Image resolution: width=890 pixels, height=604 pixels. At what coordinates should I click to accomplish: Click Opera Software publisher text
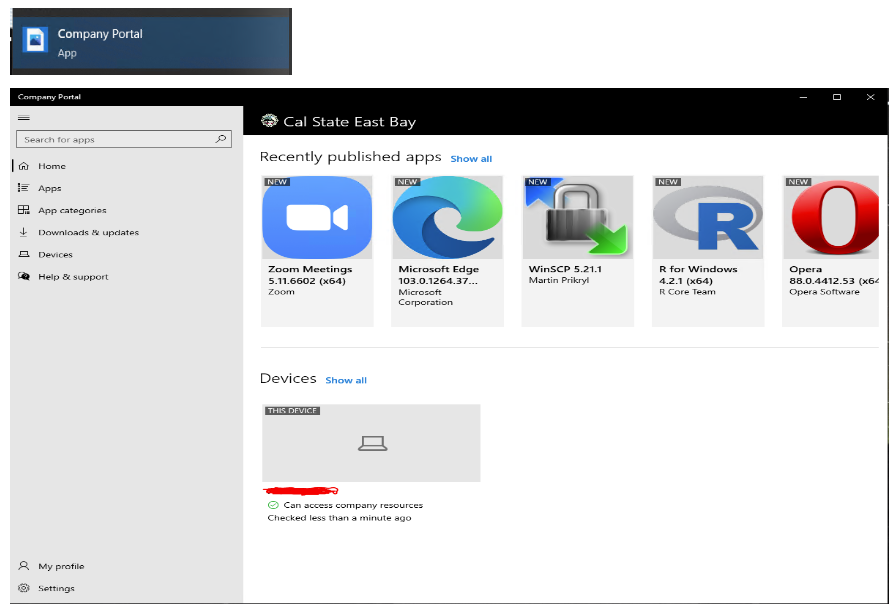pyautogui.click(x=824, y=292)
